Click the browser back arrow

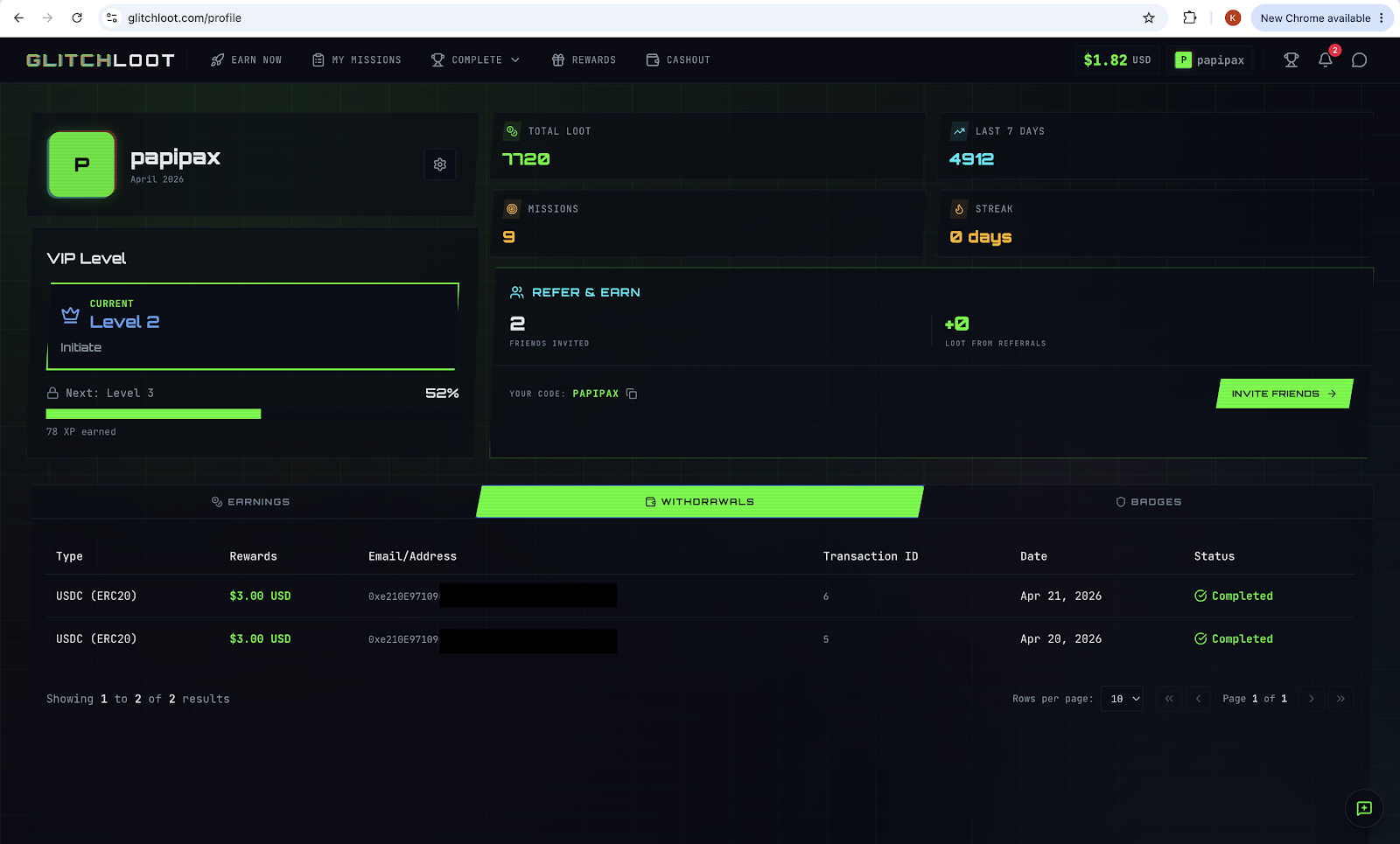point(18,17)
